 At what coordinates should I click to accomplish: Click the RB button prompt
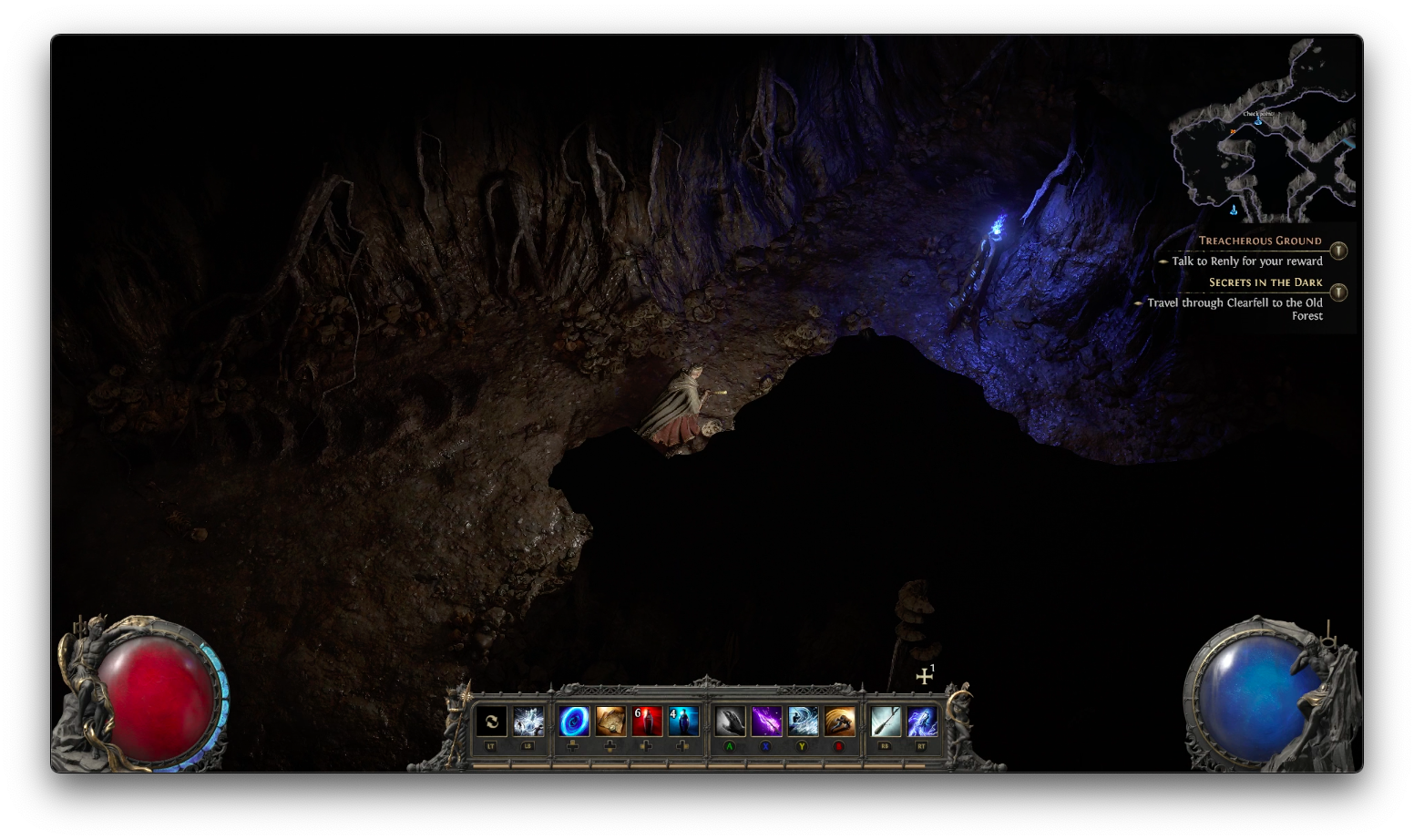(x=885, y=746)
